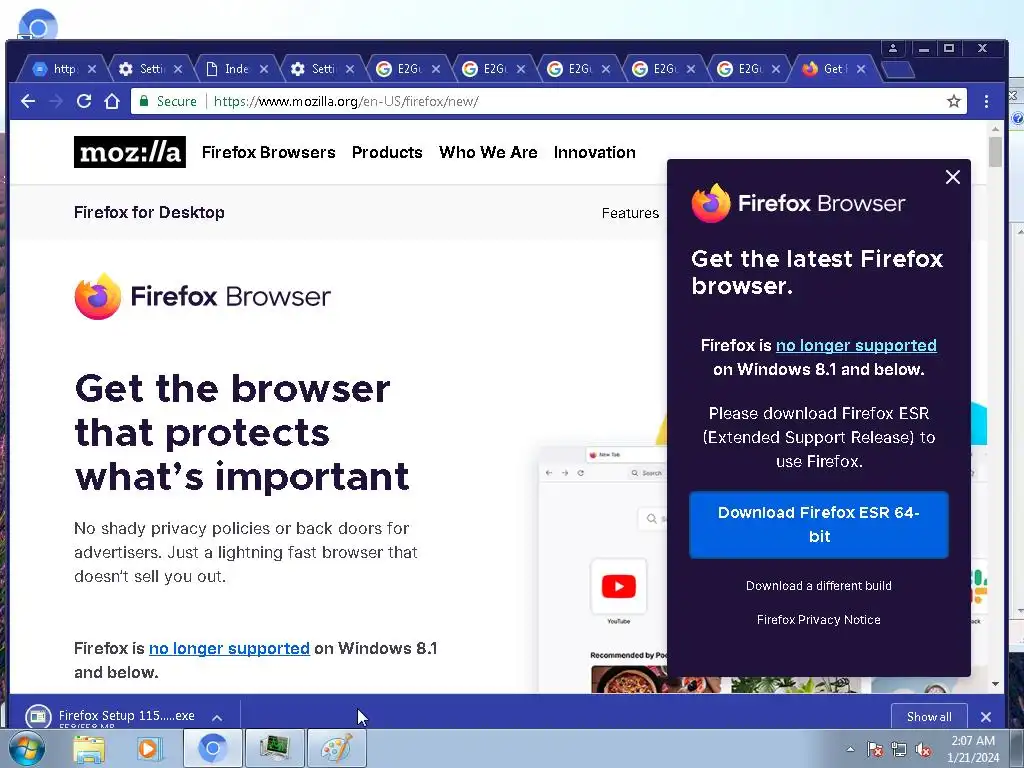Click scroll down arrow of page scrollbar
Image resolution: width=1024 pixels, height=768 pixels.
tap(995, 684)
